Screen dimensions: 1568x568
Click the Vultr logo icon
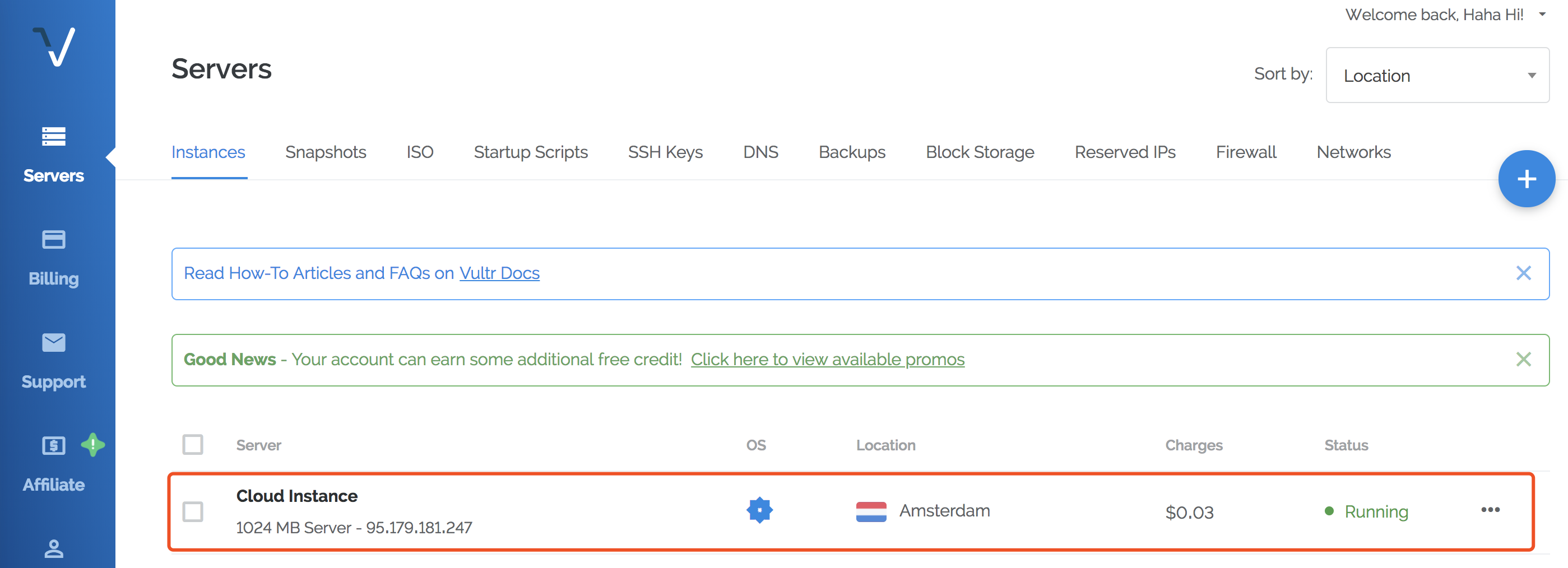click(x=54, y=47)
